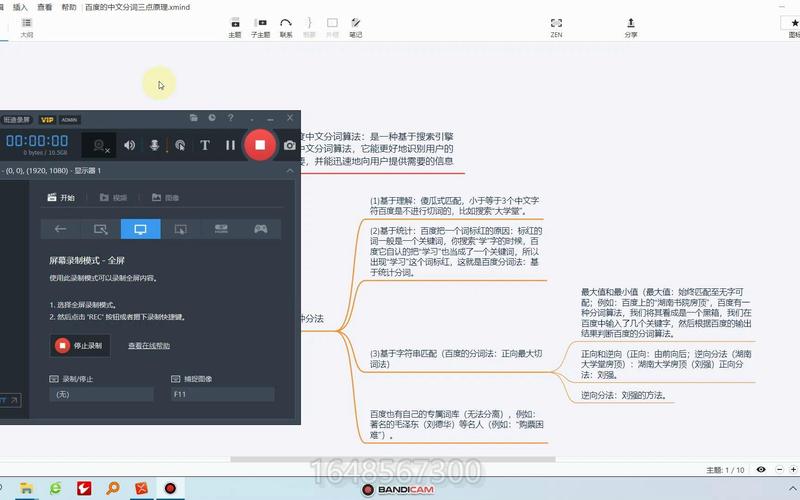Screen dimensions: 800x500
Task: Select HDMI device recording mode
Action: coord(221,229)
